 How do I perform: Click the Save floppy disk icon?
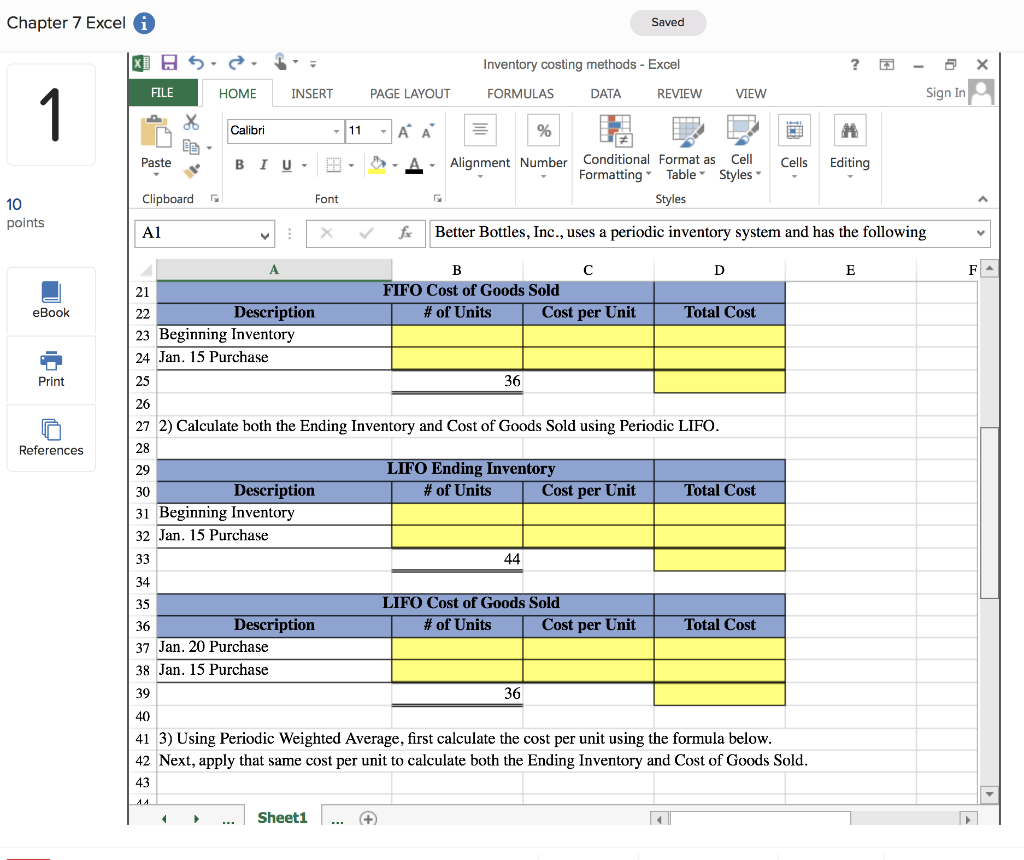[x=169, y=63]
